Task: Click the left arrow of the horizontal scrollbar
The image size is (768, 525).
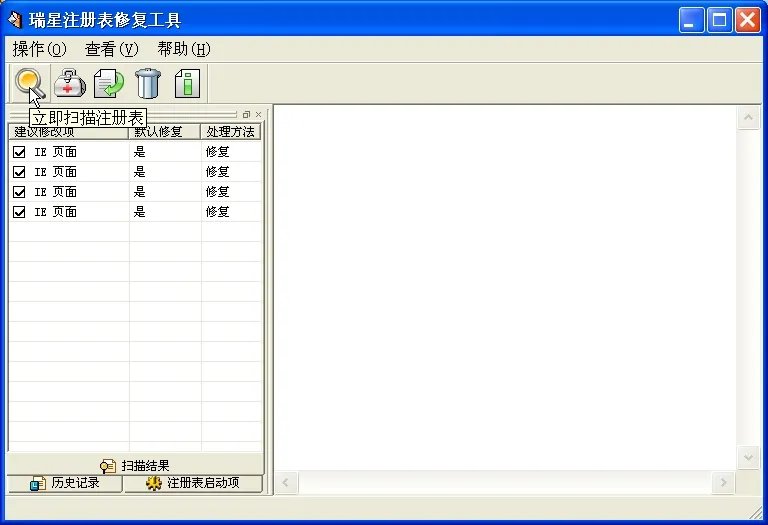Action: pos(286,483)
